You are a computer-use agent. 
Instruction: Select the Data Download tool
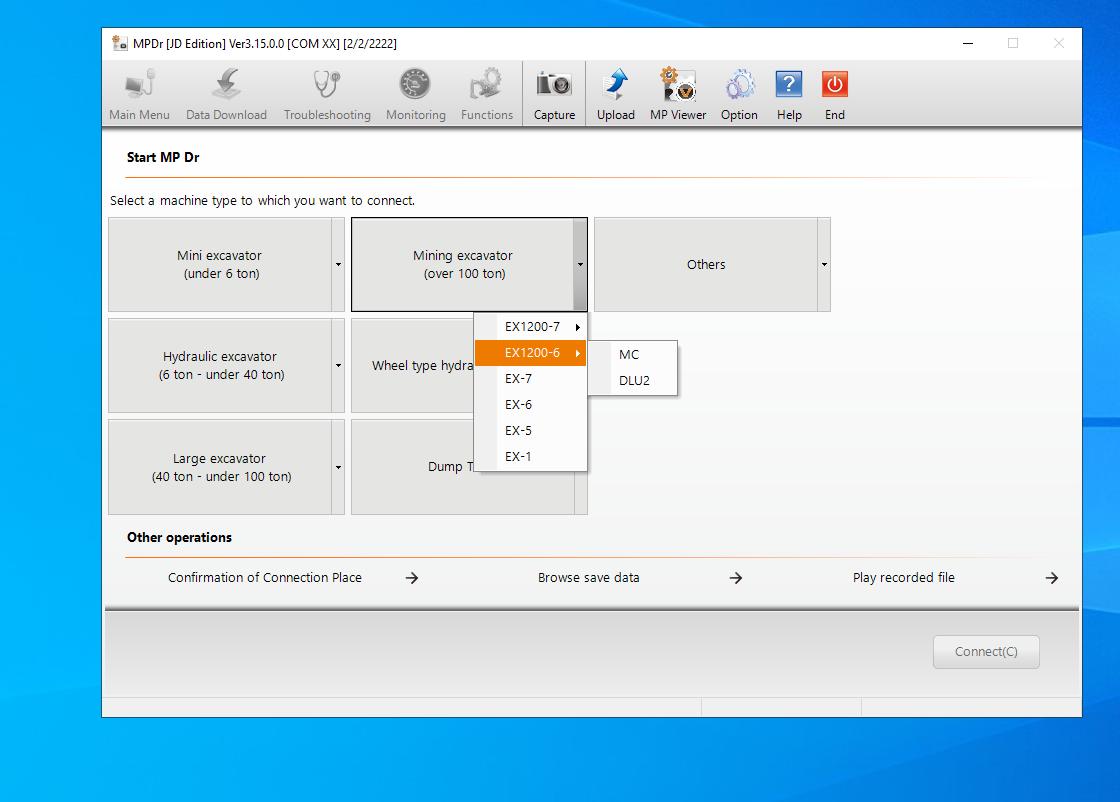point(226,92)
